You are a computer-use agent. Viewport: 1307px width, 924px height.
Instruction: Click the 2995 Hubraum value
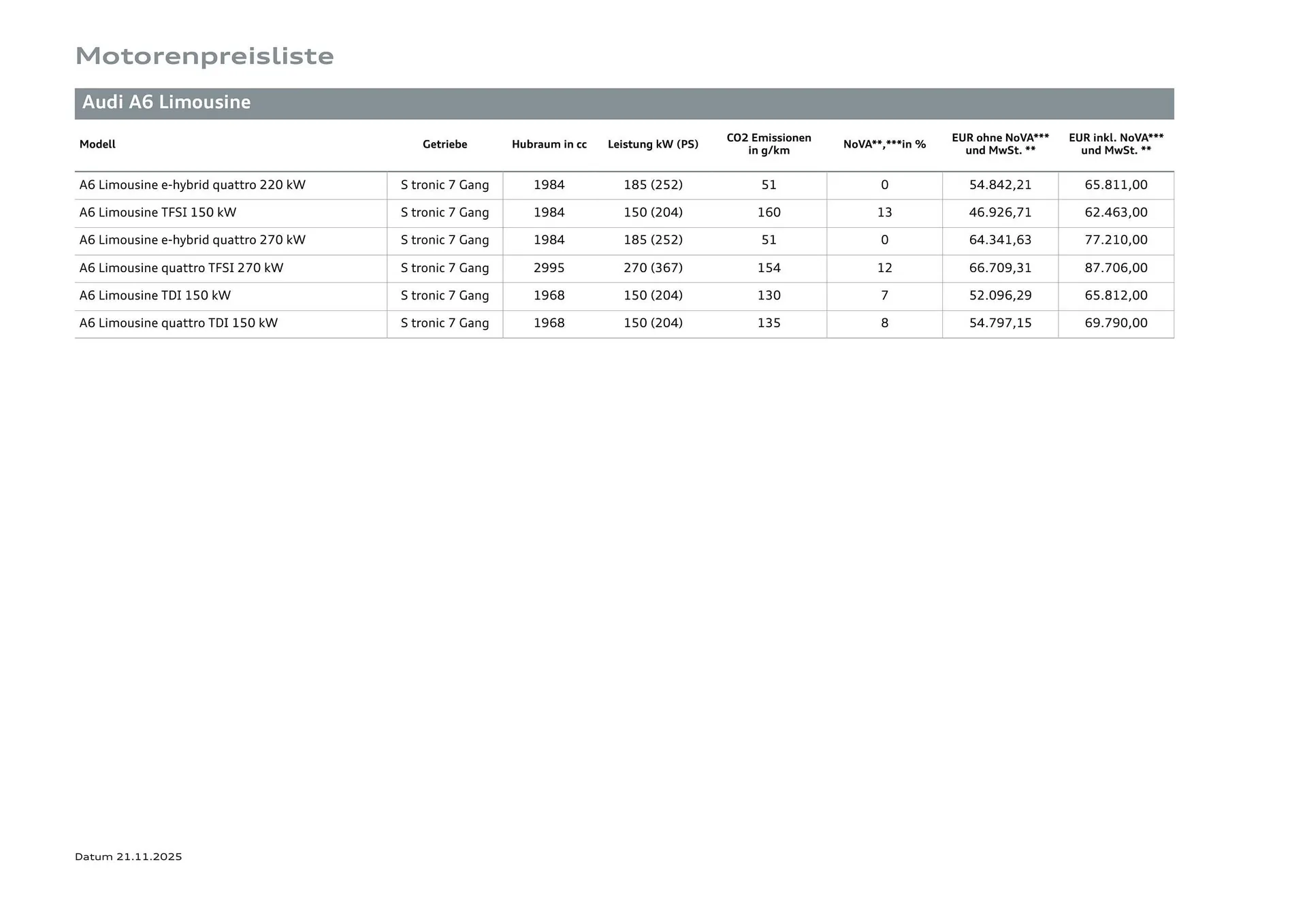coord(549,268)
